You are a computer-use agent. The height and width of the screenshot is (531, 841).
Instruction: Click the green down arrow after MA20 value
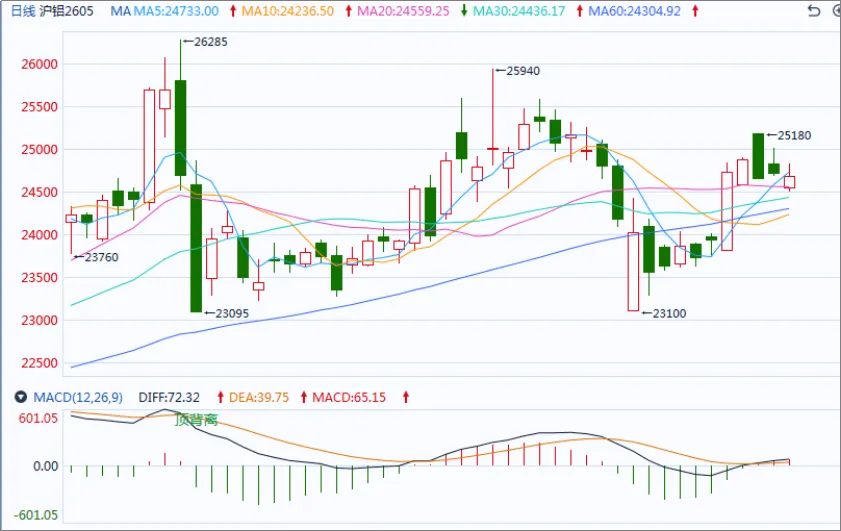(464, 11)
